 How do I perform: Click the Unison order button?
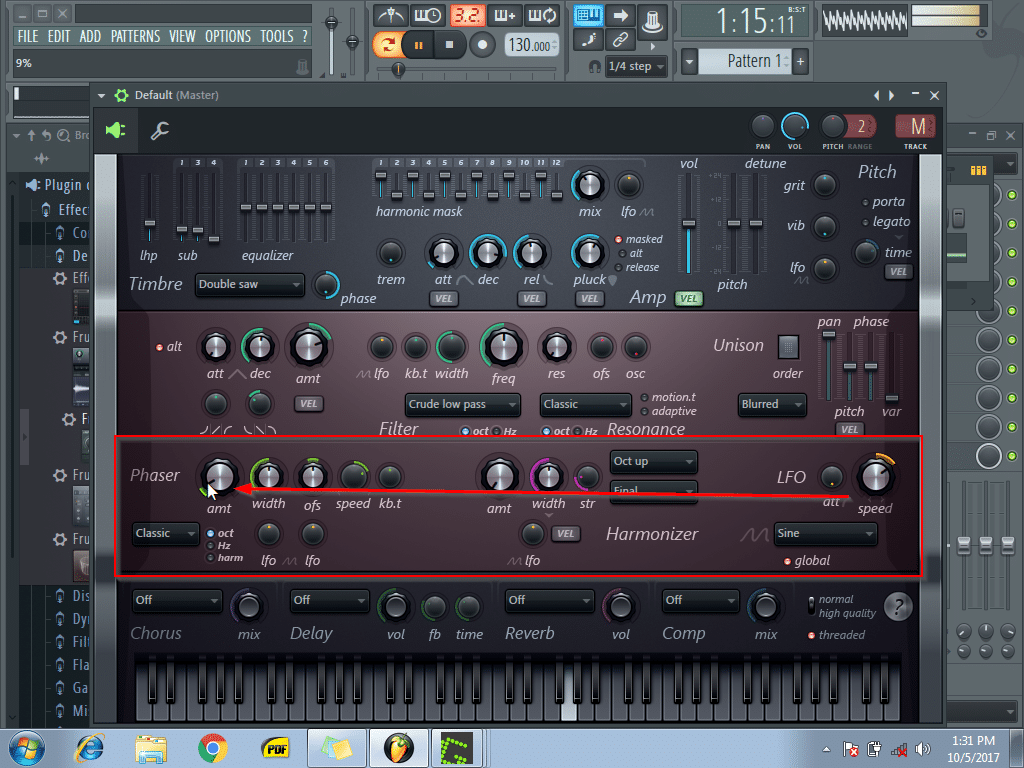point(788,347)
